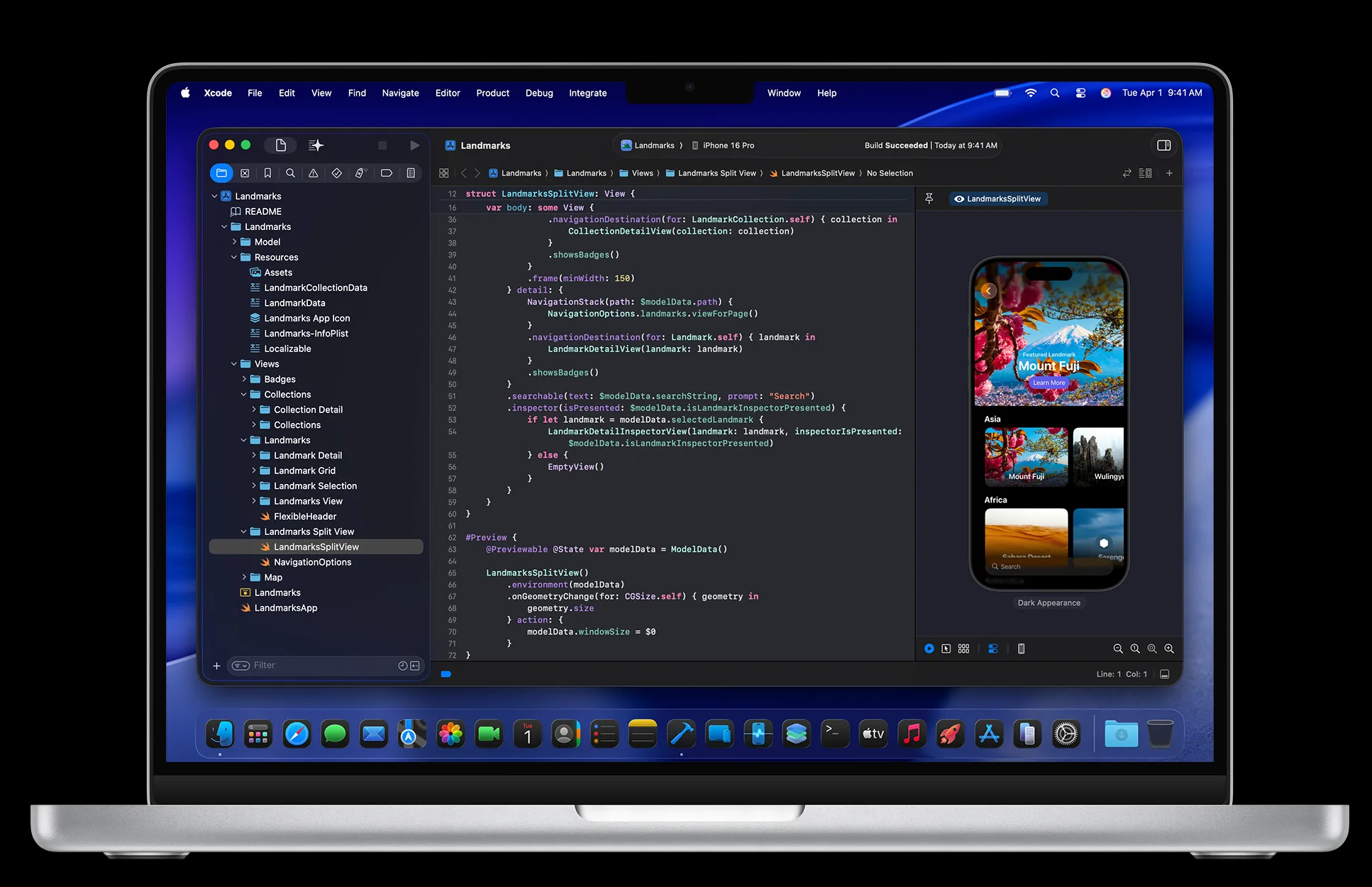Open the Breakpoint navigator tag icon
Image resolution: width=1372 pixels, height=887 pixels.
387,173
